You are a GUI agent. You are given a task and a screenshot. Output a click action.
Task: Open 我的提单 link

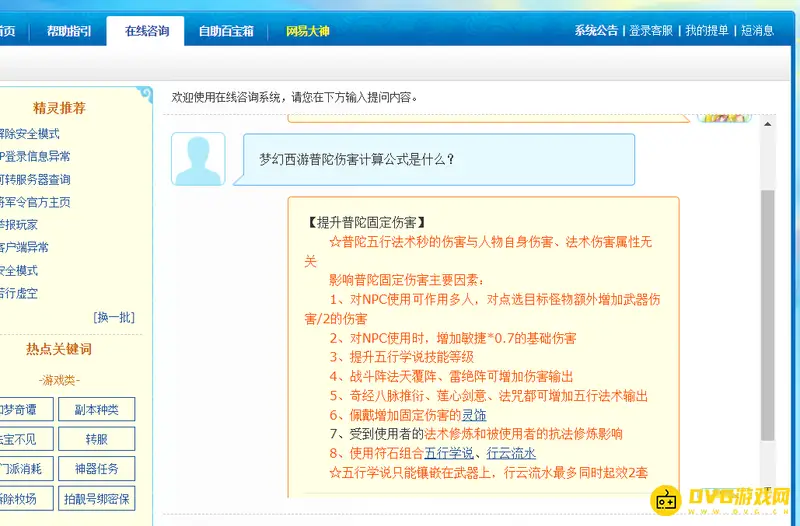pyautogui.click(x=707, y=31)
